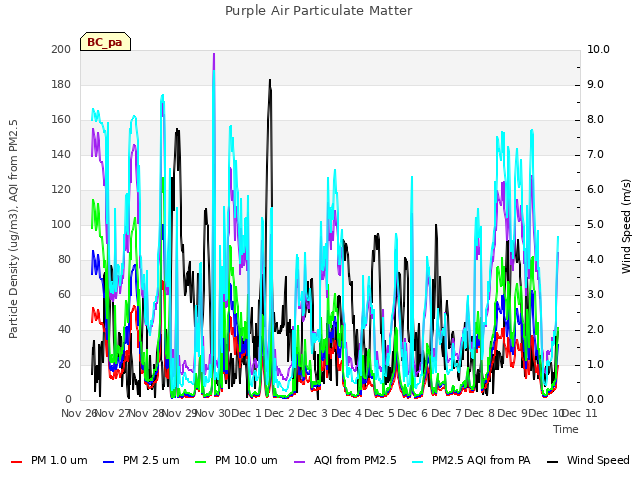Image resolution: width=640 pixels, height=480 pixels.
Task: Click the blue PM 2.5 um legend swatch
Action: [109, 461]
